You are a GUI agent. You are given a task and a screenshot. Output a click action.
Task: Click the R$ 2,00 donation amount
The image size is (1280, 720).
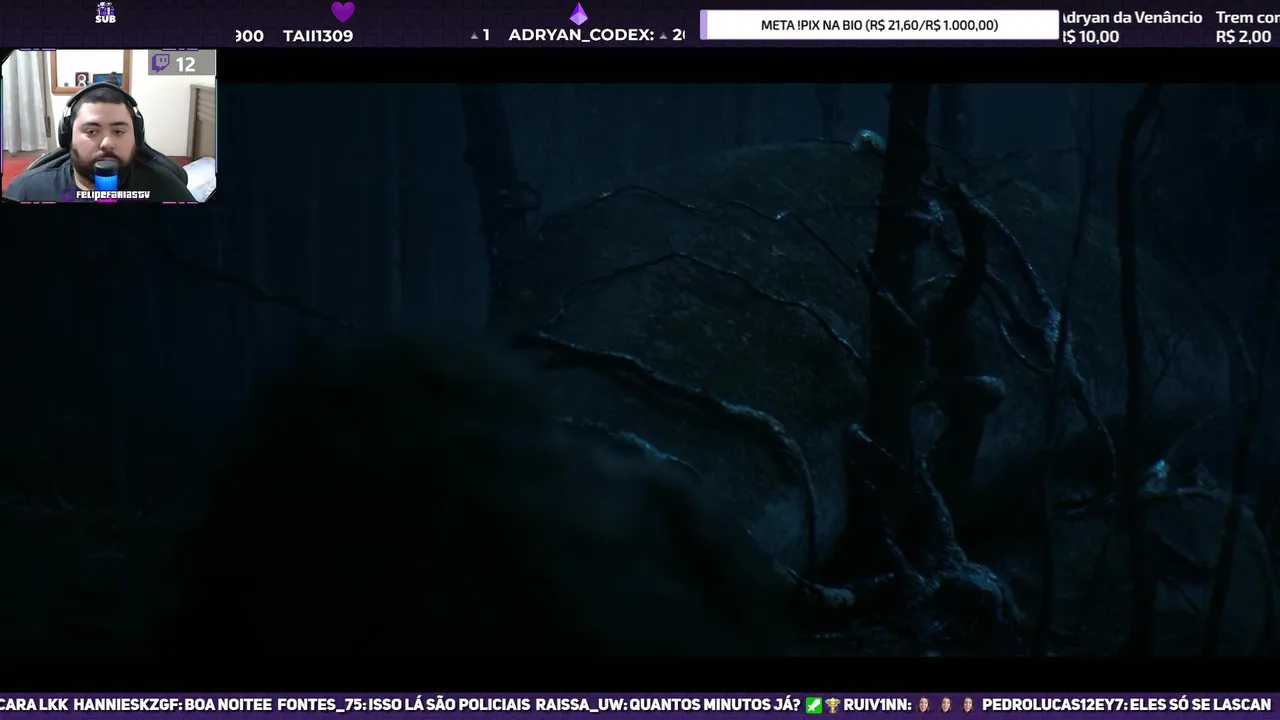pyautogui.click(x=1243, y=37)
